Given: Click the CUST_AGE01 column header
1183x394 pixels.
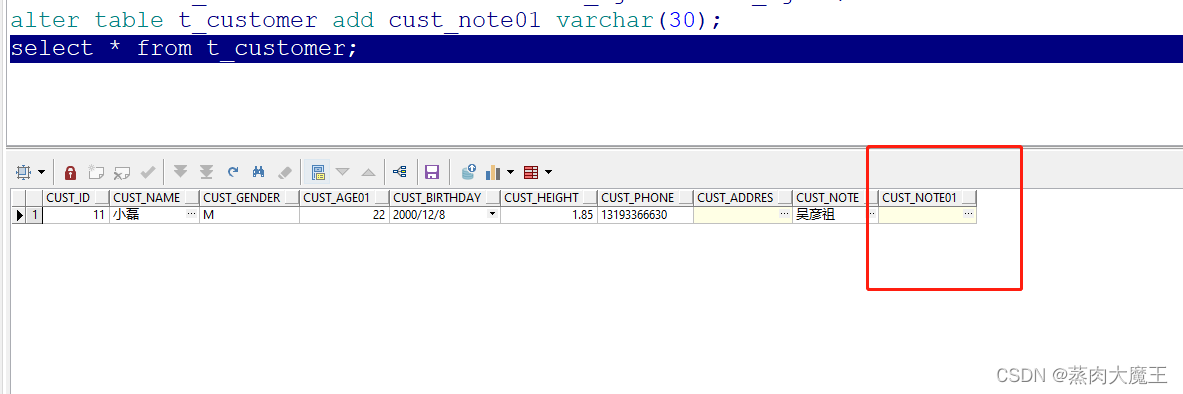Looking at the screenshot, I should (x=344, y=198).
